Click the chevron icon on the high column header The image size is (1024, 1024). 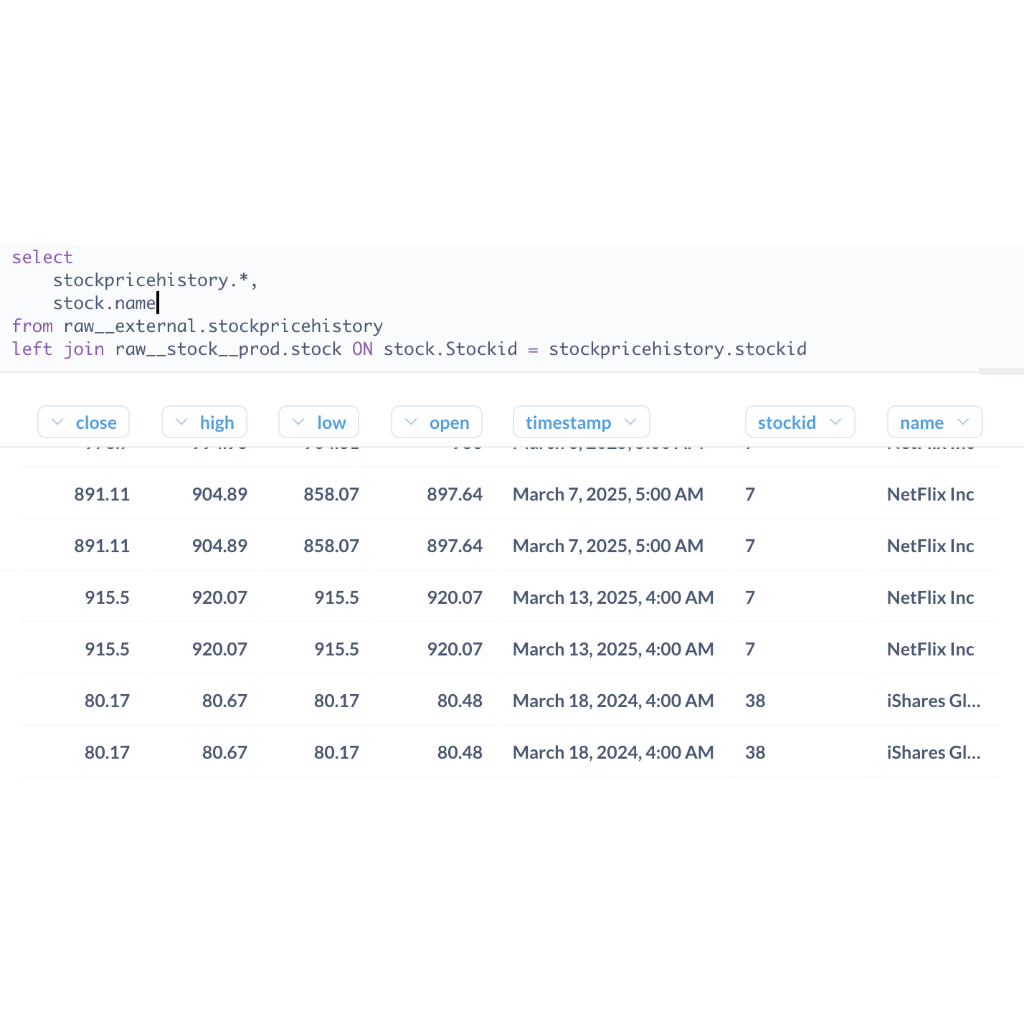181,422
